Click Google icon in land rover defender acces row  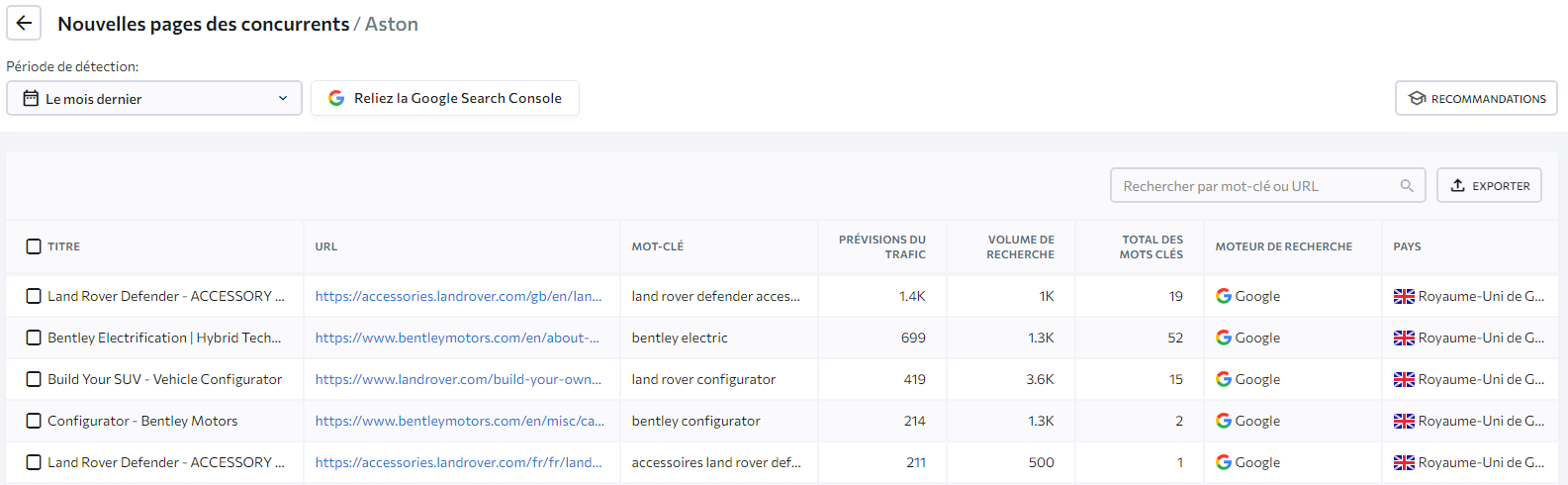[1224, 296]
